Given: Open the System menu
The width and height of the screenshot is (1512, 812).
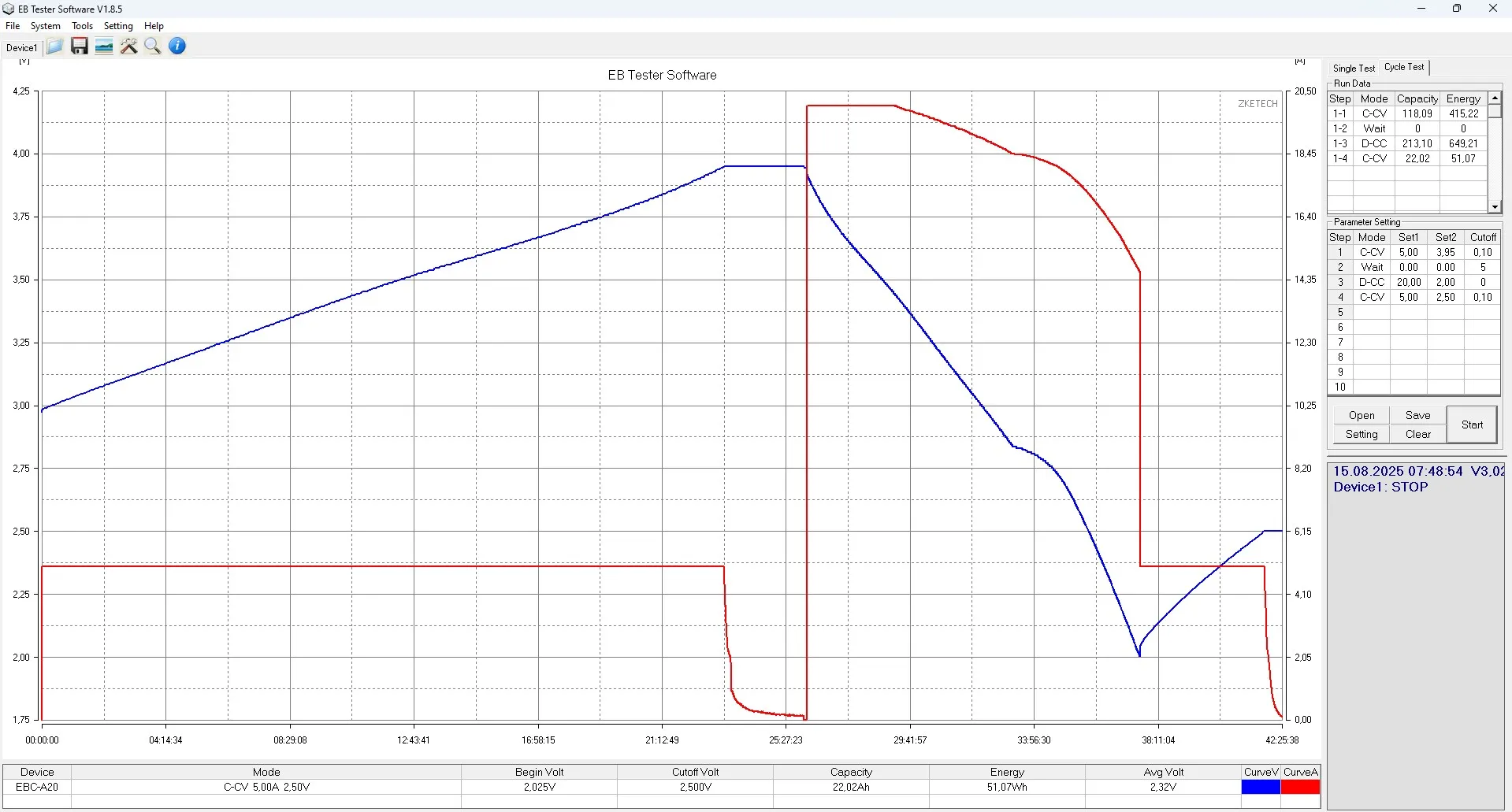Looking at the screenshot, I should 46,26.
